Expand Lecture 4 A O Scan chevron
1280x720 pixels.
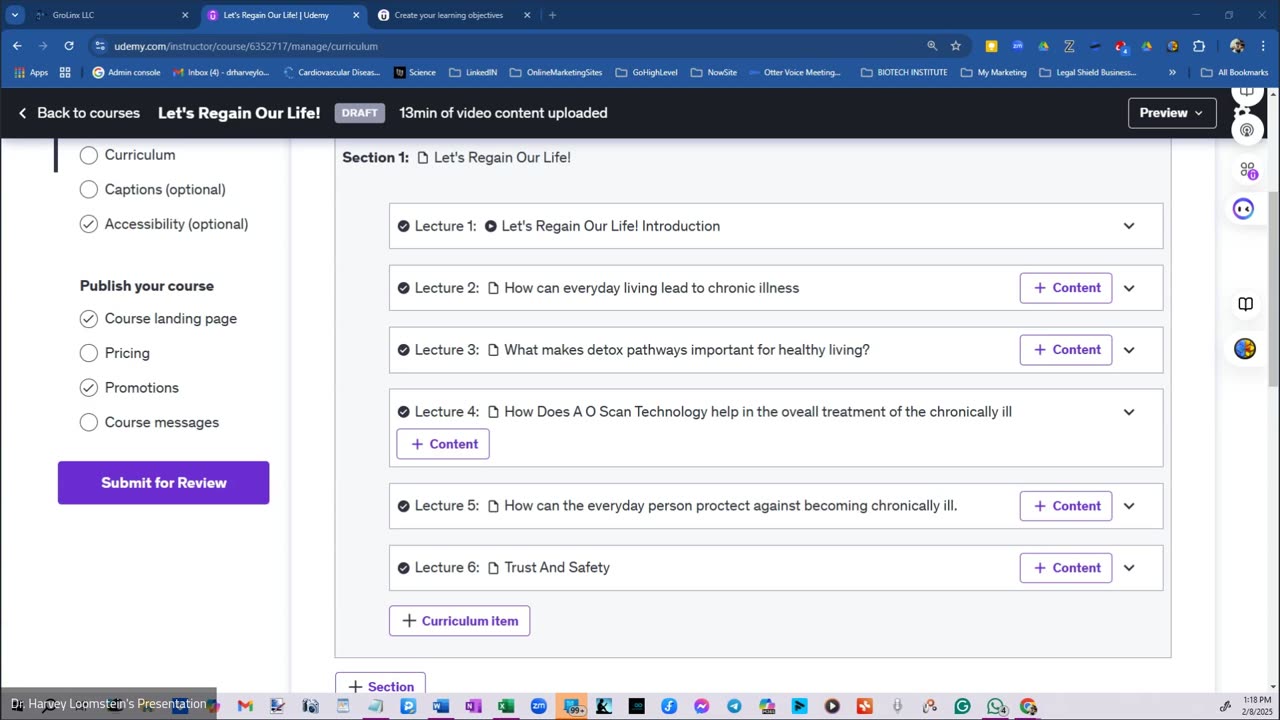pyautogui.click(x=1129, y=412)
